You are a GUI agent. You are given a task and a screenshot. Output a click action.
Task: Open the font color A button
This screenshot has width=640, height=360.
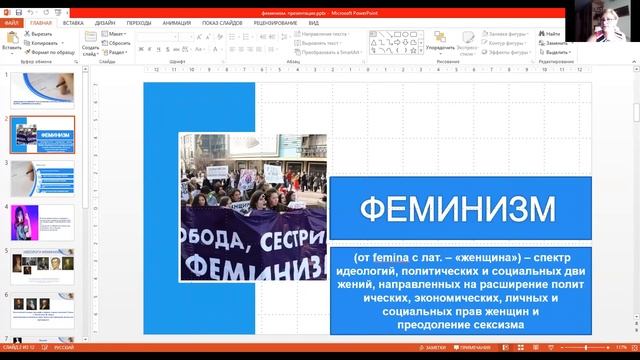coord(215,49)
